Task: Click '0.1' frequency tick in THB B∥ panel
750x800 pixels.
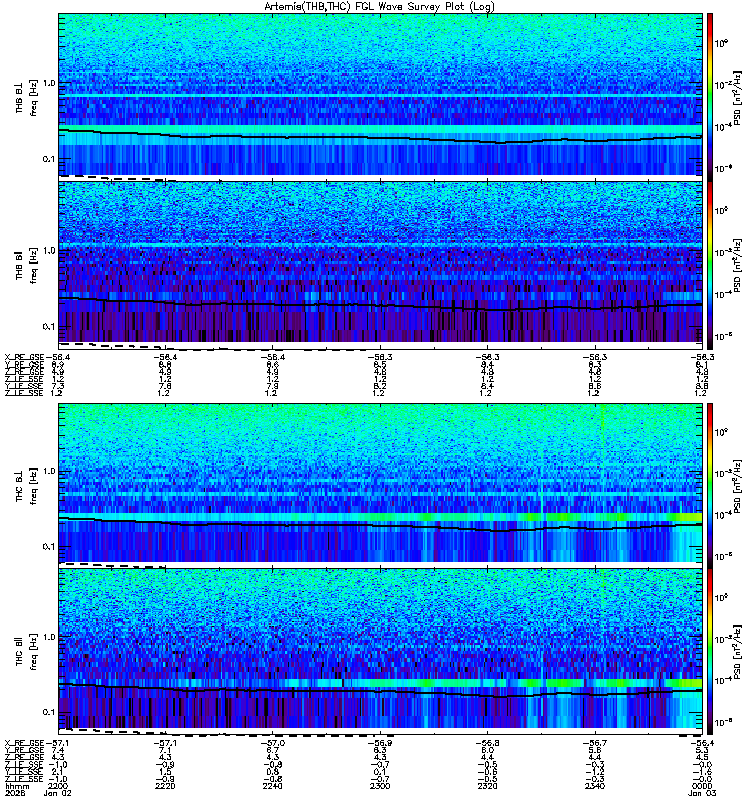Action: coord(49,327)
